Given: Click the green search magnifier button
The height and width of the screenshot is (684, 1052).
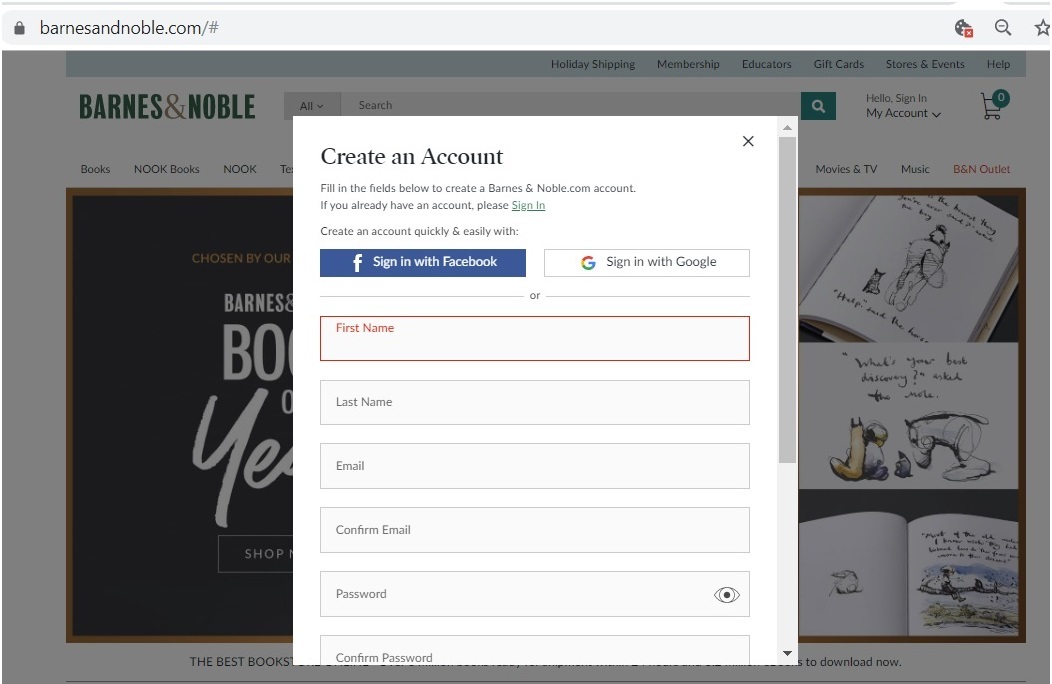Looking at the screenshot, I should [818, 106].
